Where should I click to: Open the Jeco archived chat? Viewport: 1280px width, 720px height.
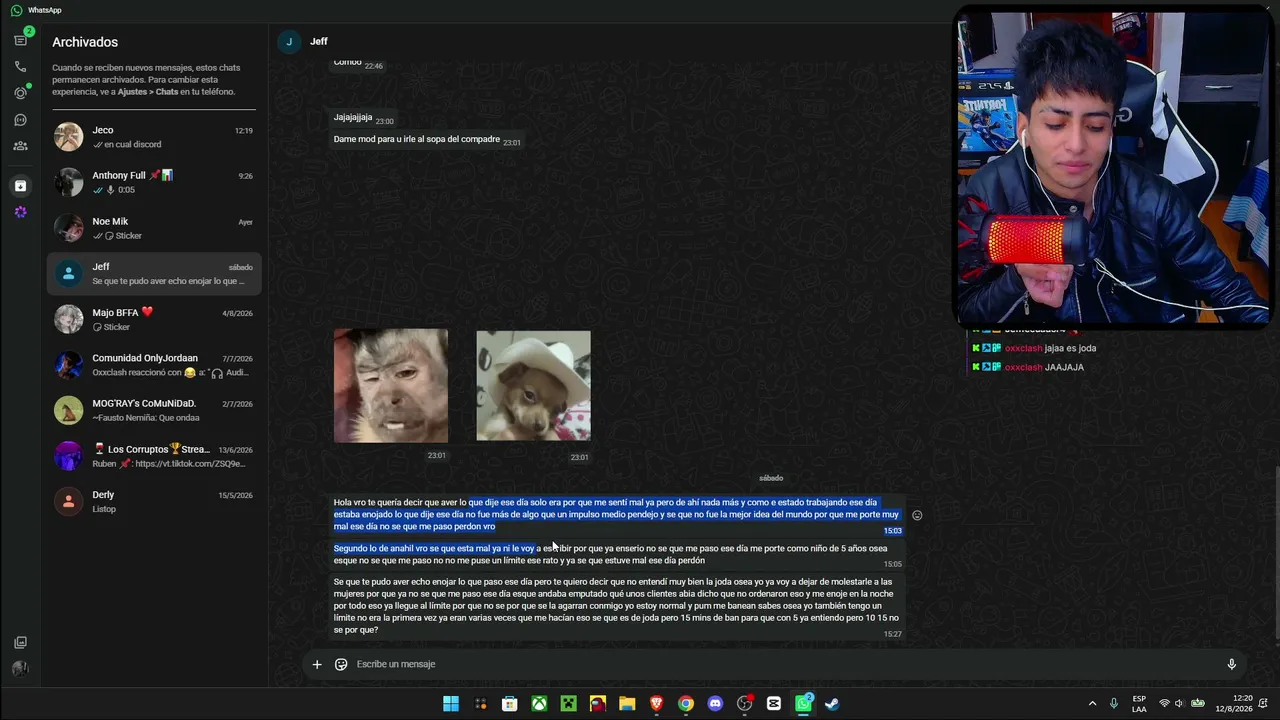pyautogui.click(x=154, y=137)
